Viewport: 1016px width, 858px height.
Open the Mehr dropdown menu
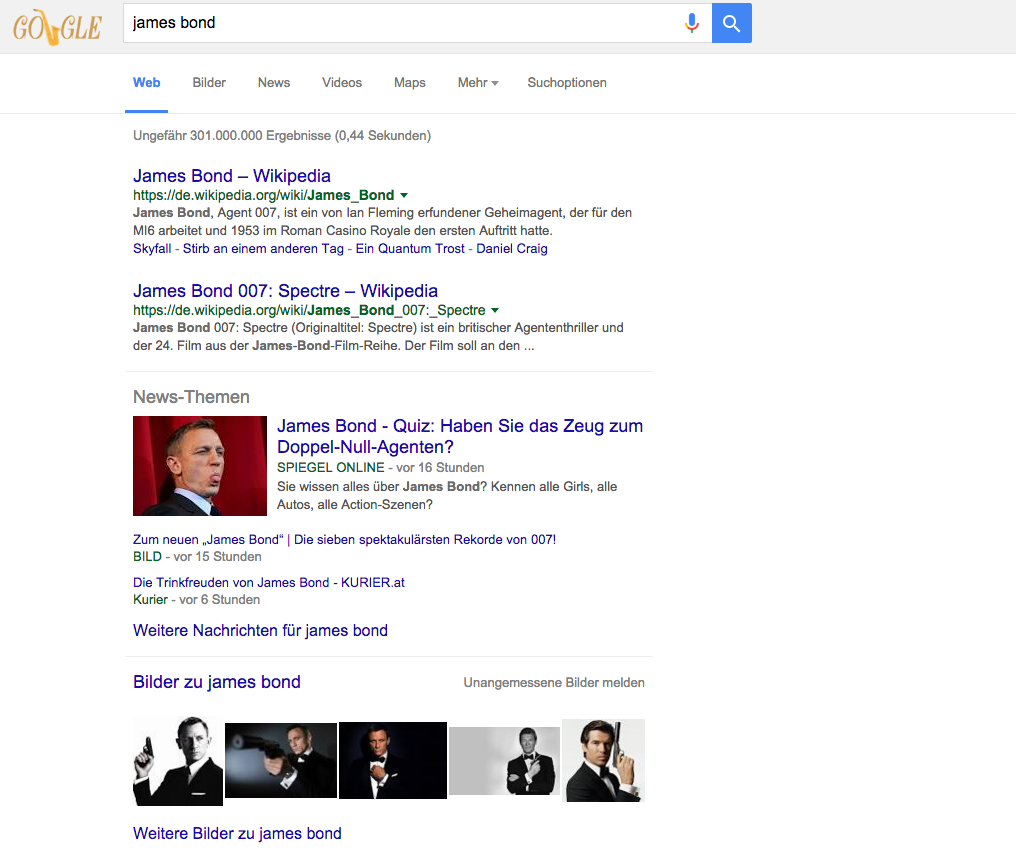point(478,83)
